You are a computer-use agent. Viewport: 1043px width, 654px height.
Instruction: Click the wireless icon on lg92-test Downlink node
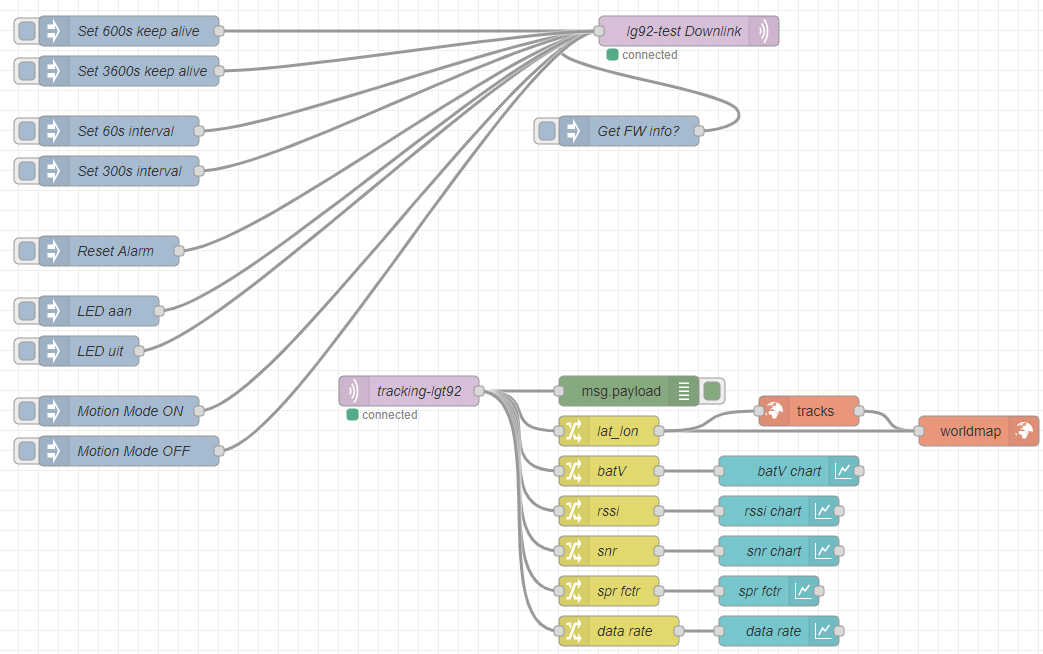coord(763,31)
